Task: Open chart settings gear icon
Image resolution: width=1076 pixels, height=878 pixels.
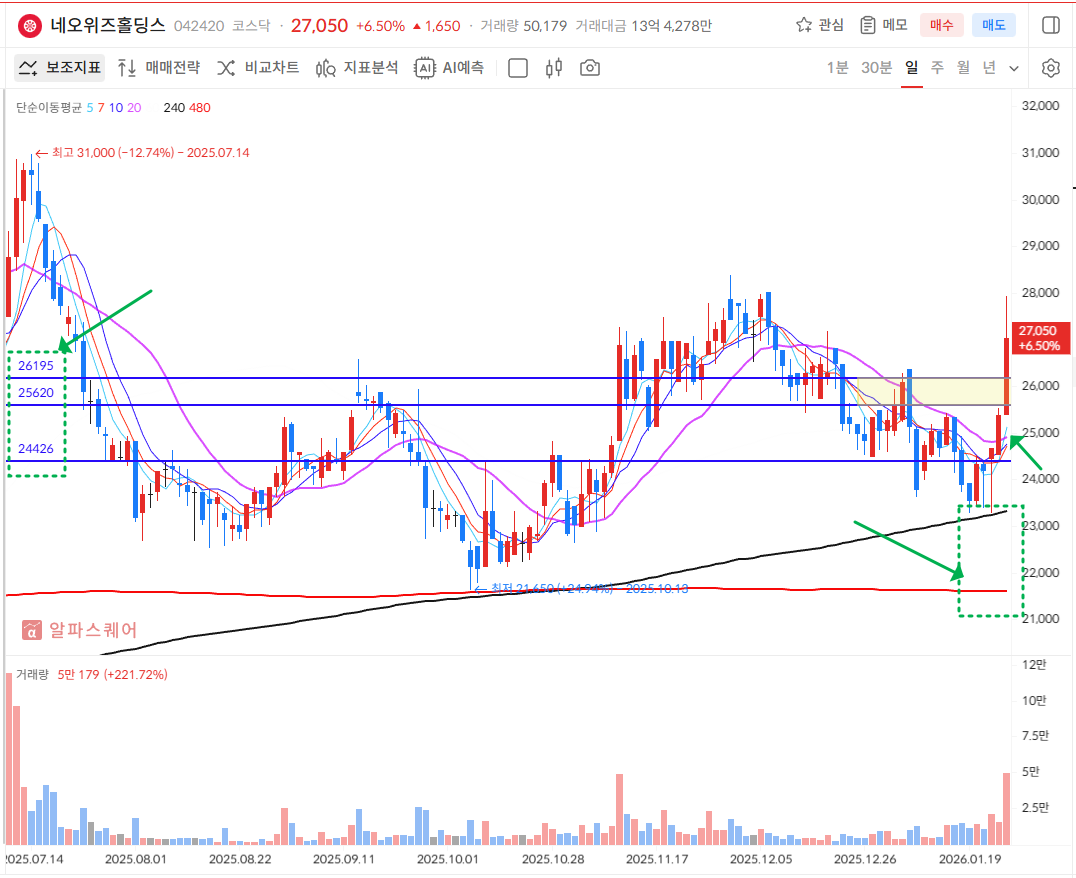Action: pos(1050,68)
